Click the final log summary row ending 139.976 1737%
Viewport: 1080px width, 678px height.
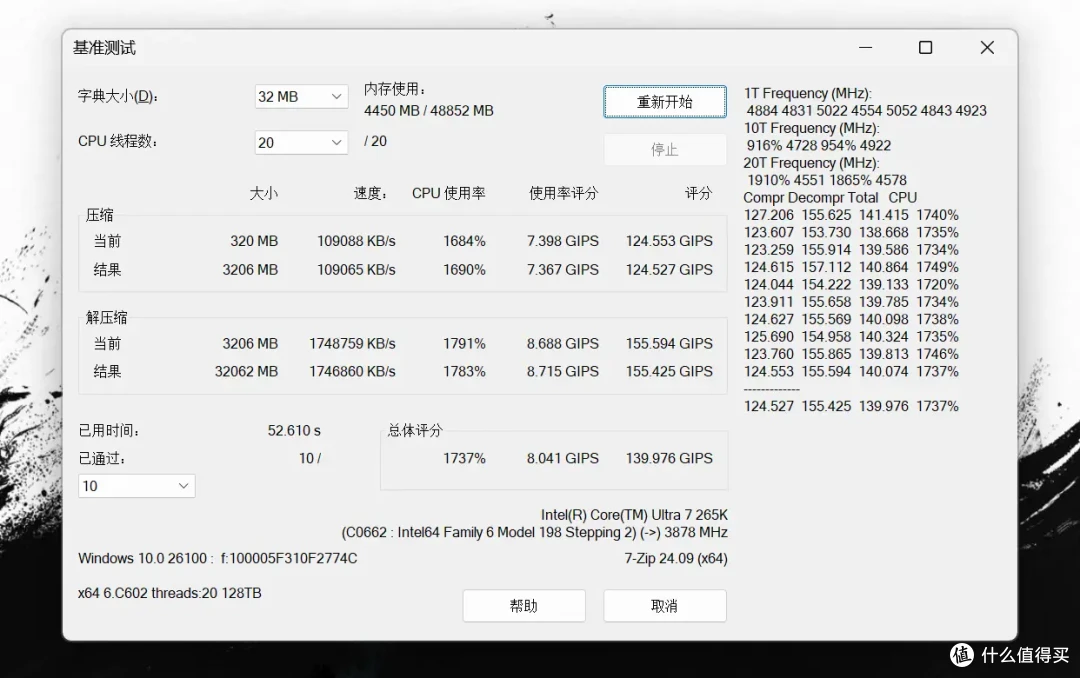851,407
